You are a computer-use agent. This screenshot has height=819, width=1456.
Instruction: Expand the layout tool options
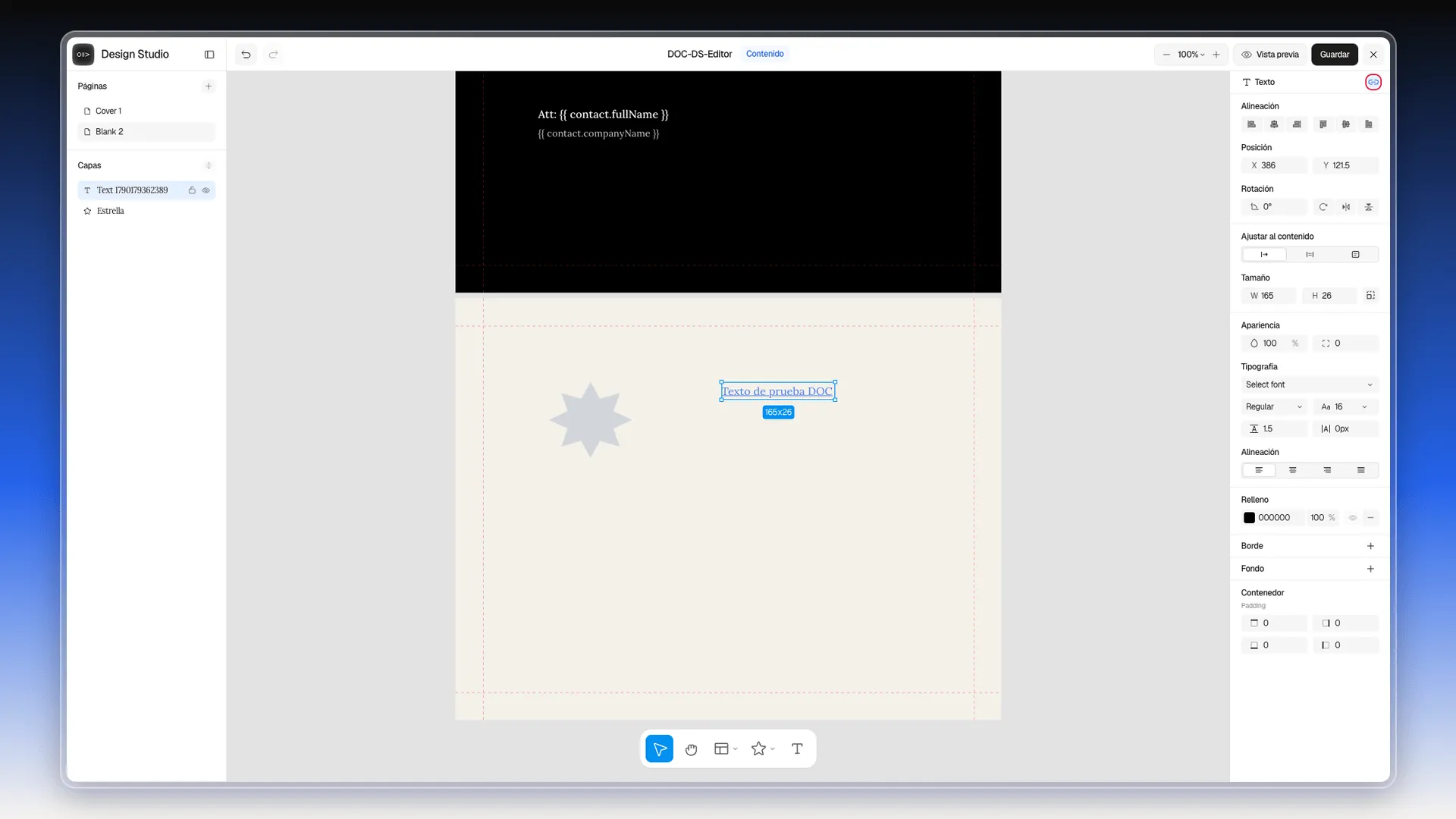point(736,749)
